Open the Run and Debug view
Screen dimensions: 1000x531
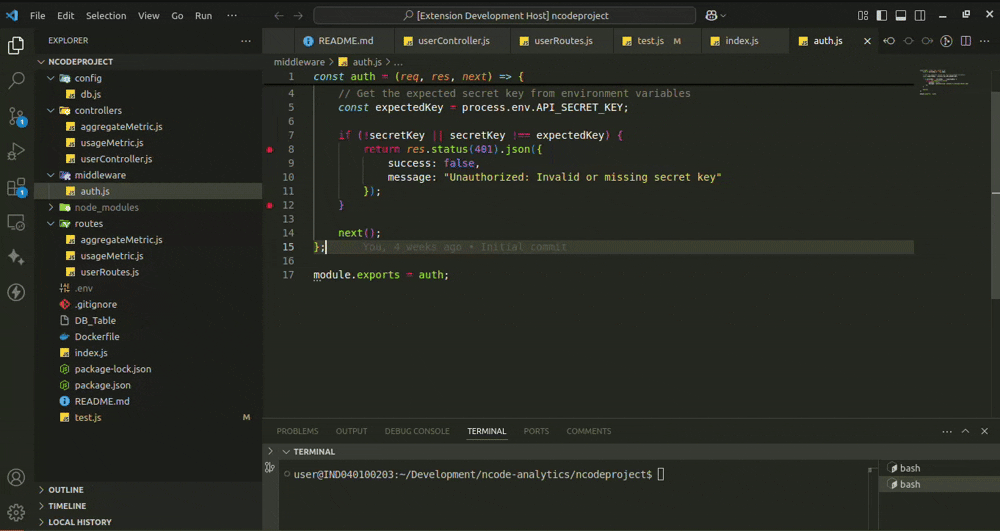(16, 151)
